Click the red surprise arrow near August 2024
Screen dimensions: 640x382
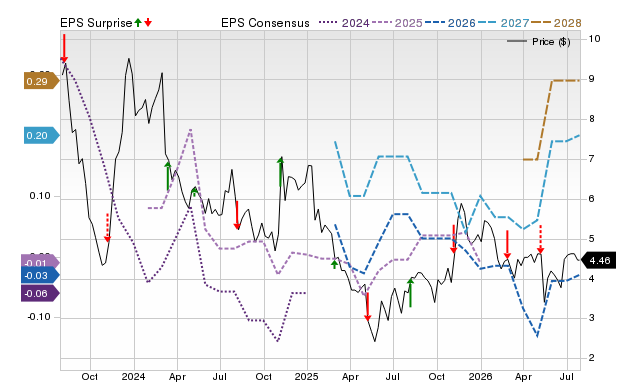click(237, 215)
